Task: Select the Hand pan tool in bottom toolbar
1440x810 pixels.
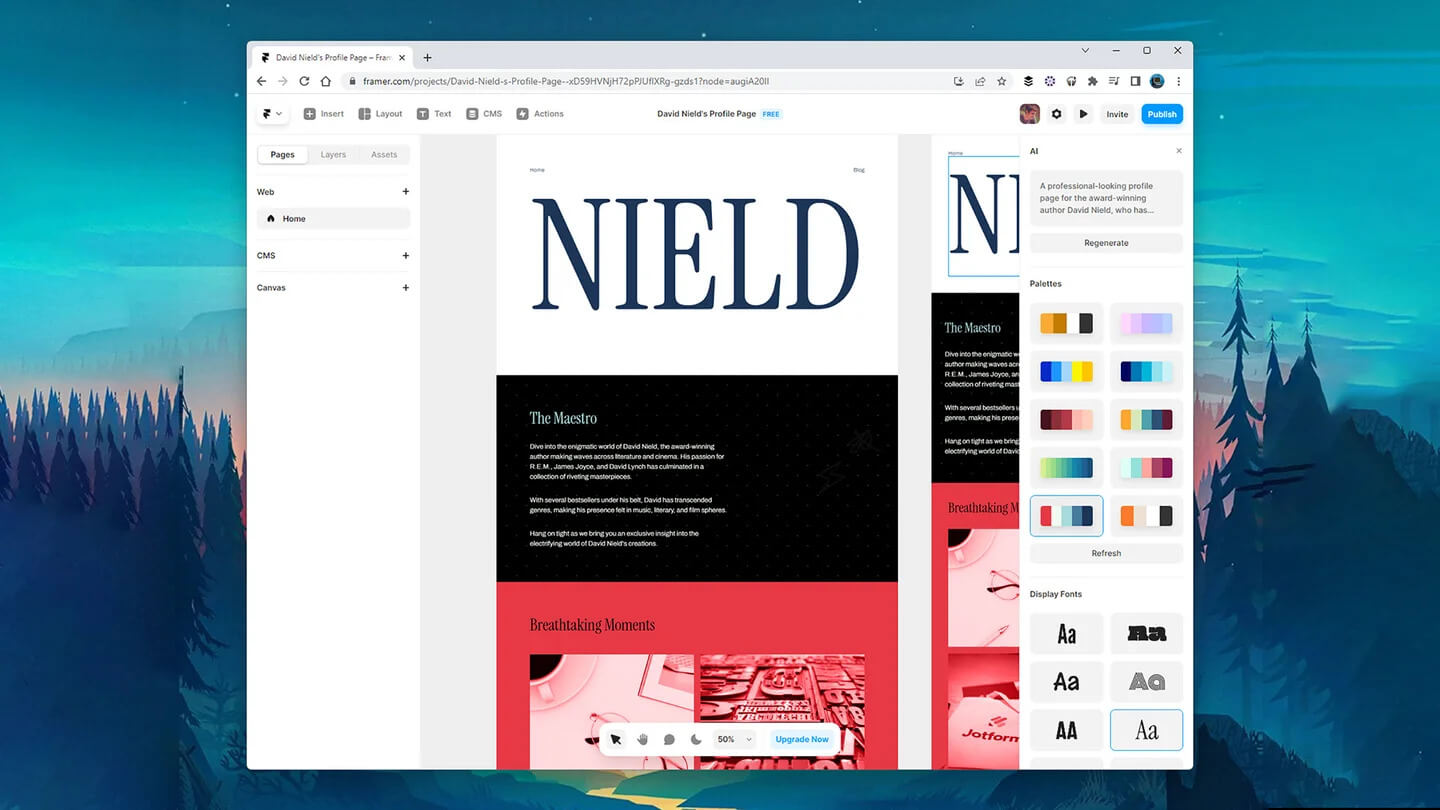Action: (x=642, y=739)
